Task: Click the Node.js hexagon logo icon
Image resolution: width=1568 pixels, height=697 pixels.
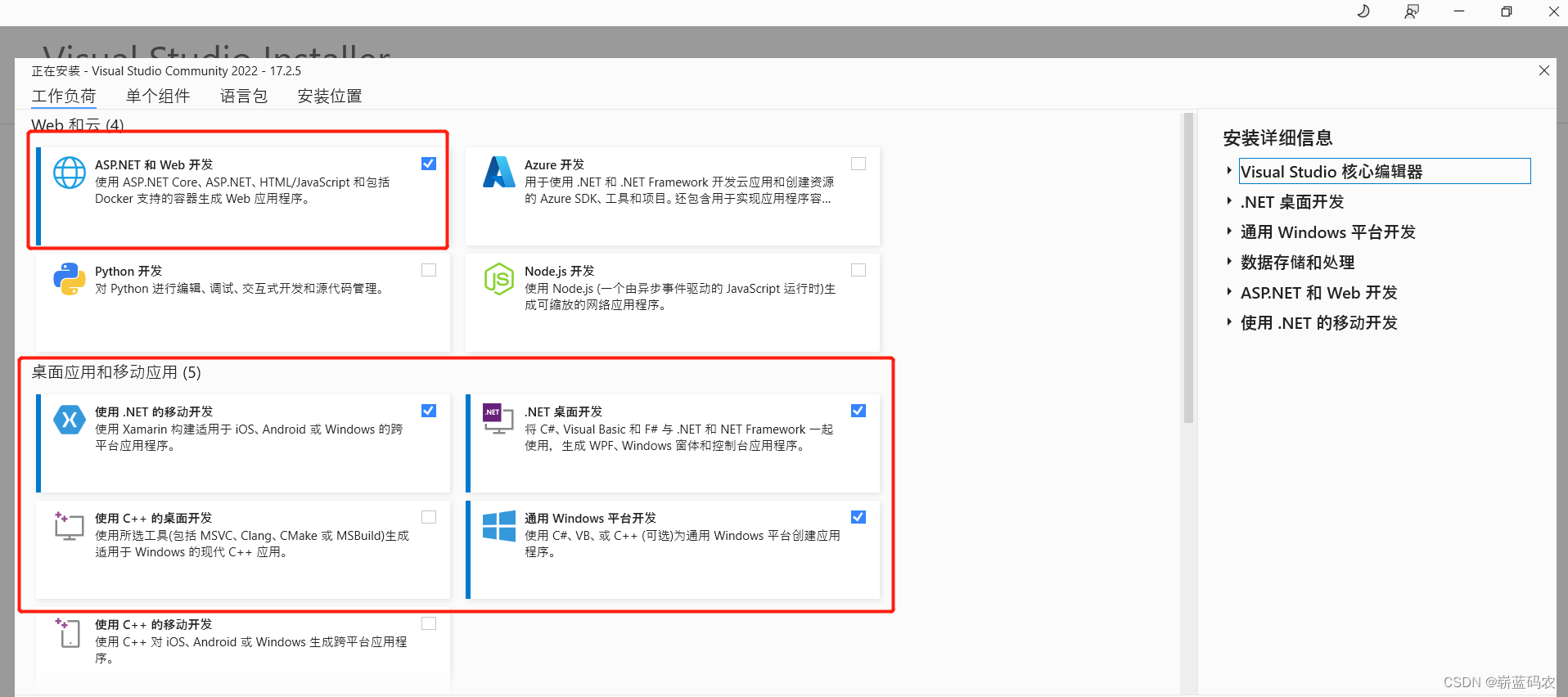Action: click(498, 279)
